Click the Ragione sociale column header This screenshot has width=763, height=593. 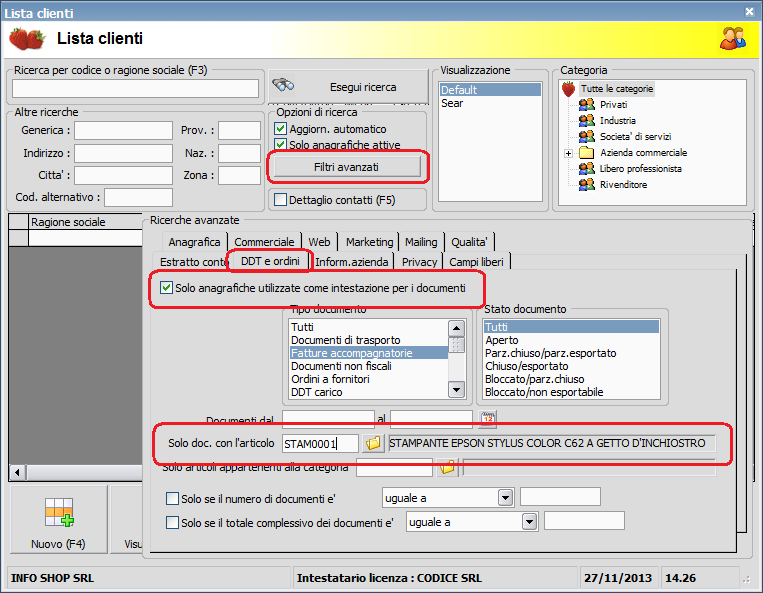tap(85, 222)
